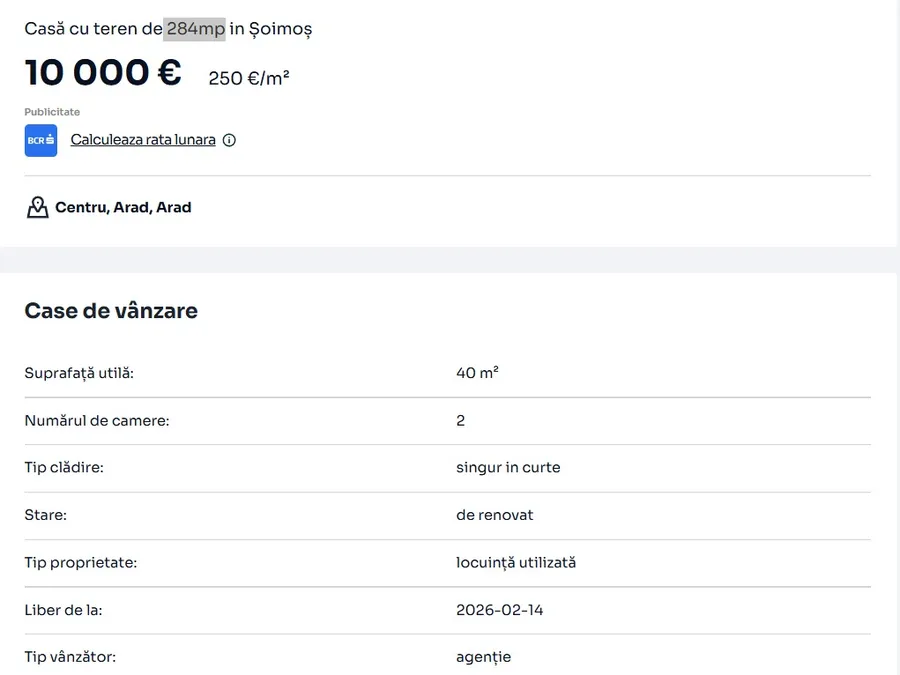Click the Publicitate label

[x=52, y=112]
